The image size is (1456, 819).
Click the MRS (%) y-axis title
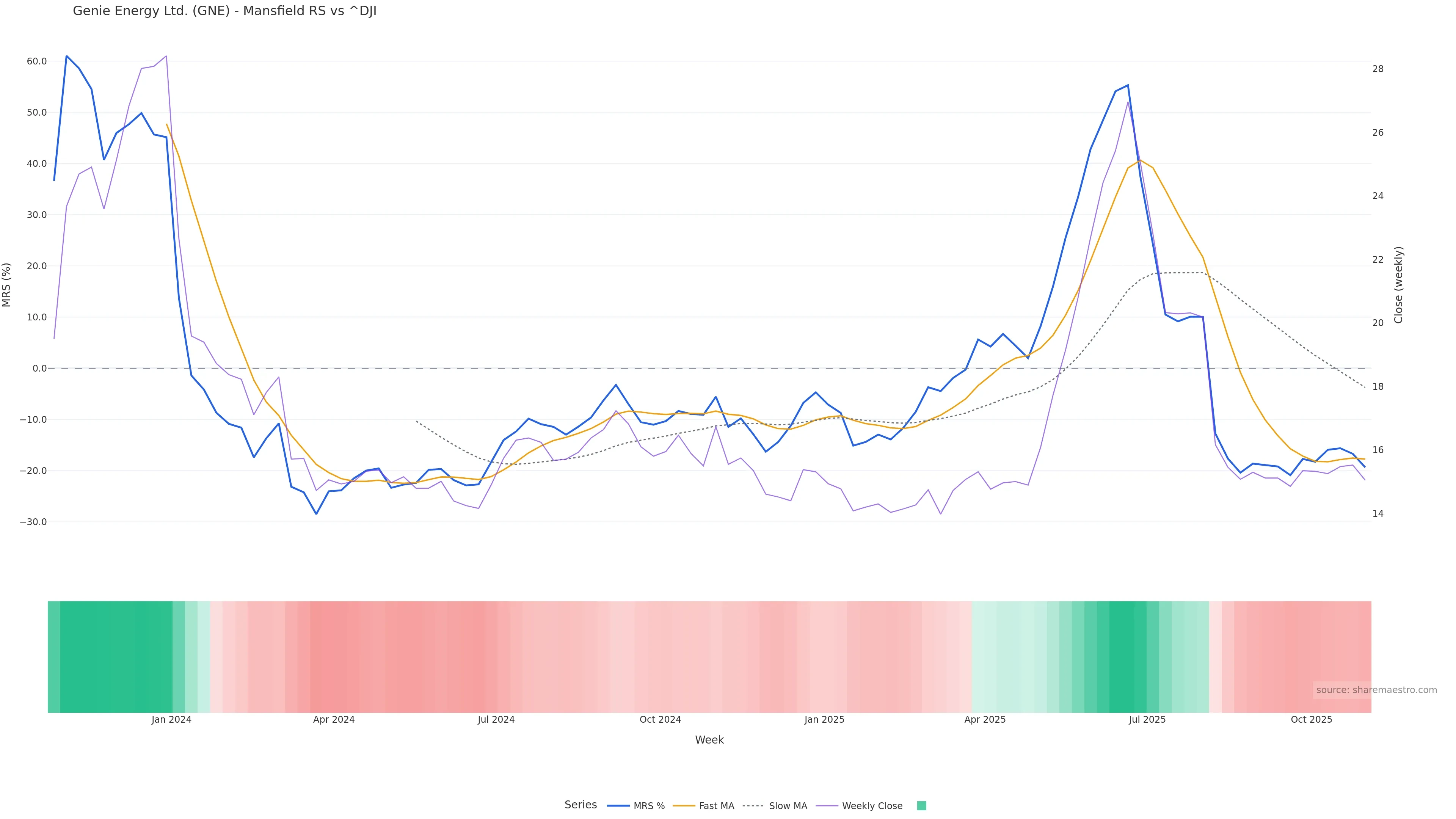[7, 285]
